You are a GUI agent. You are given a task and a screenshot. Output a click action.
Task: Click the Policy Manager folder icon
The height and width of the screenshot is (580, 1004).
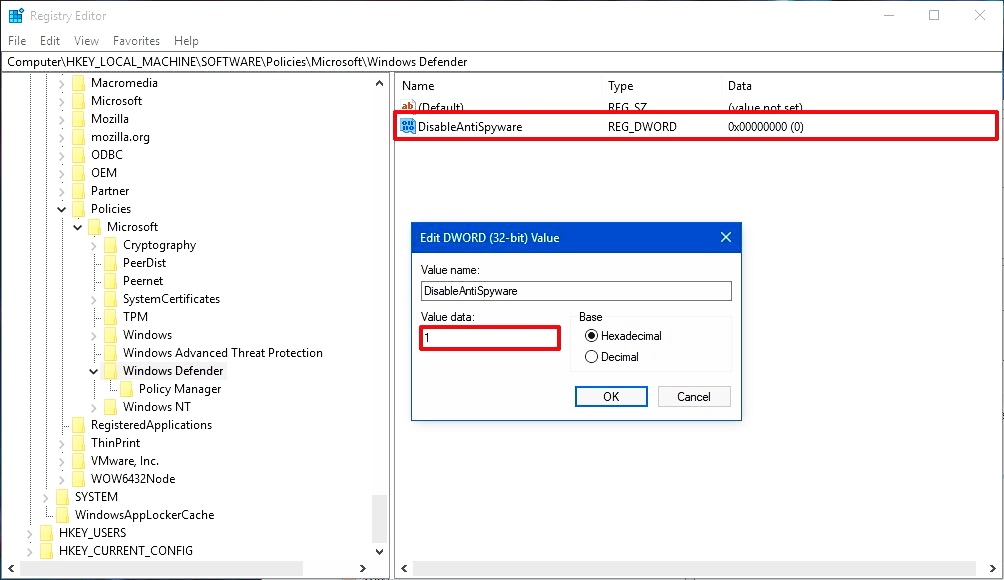(x=127, y=389)
